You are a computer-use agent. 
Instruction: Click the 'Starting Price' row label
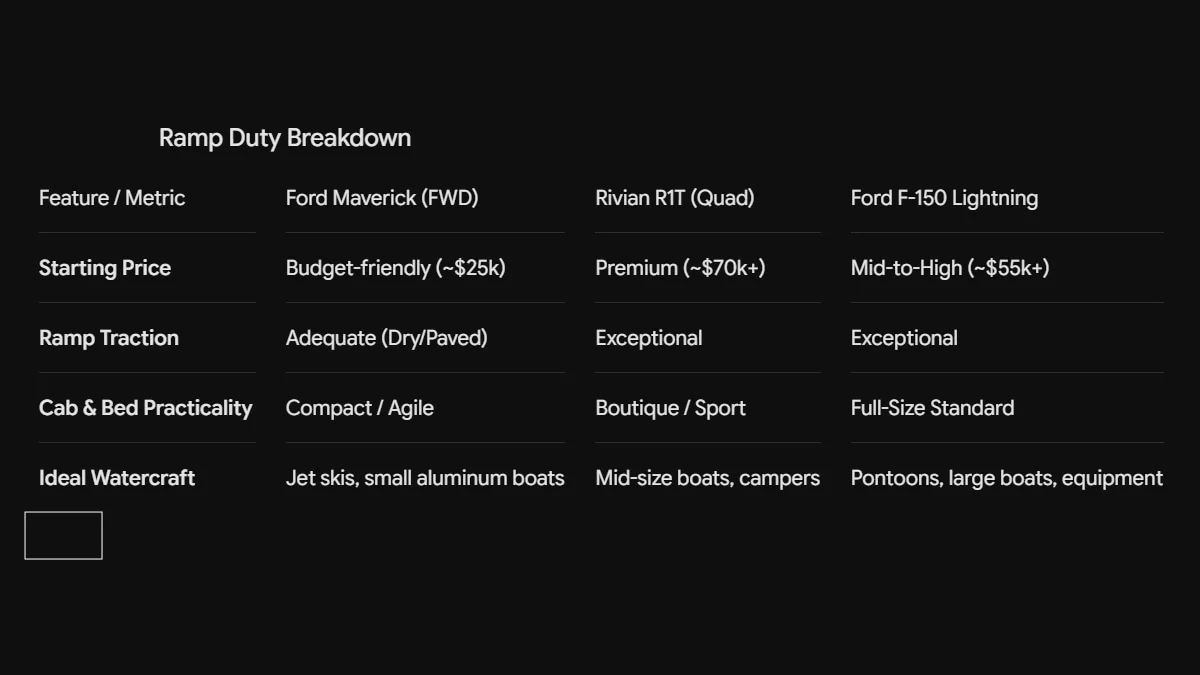point(105,268)
